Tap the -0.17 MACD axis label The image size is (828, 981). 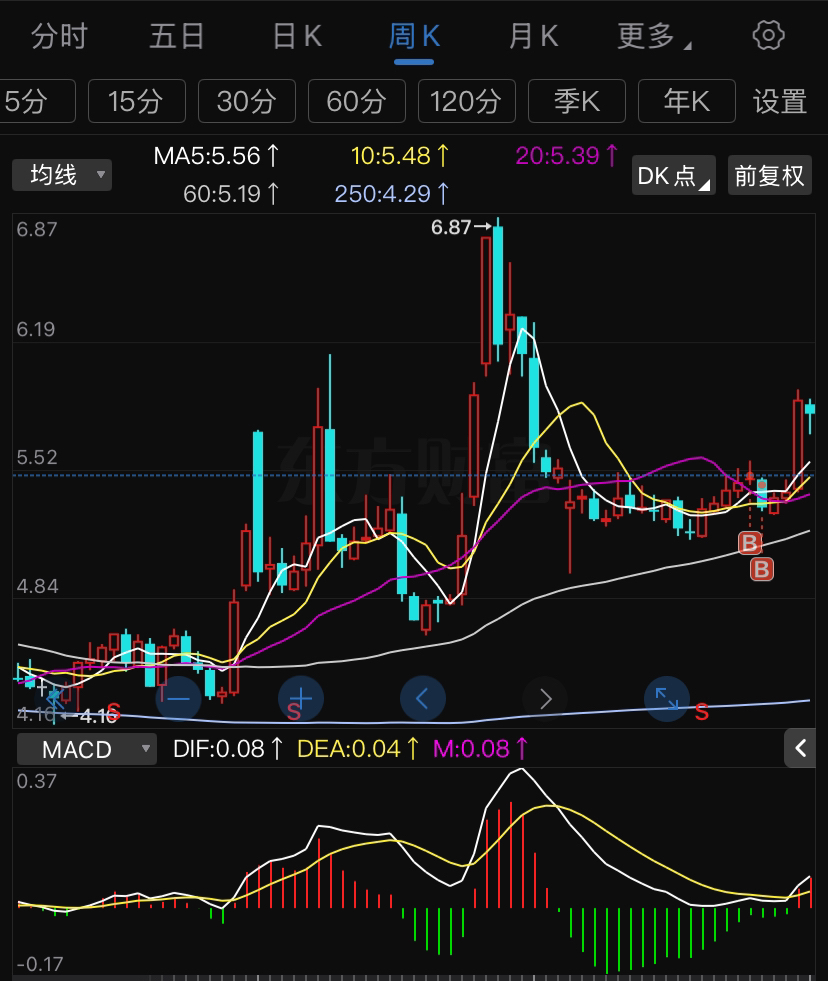pyautogui.click(x=40, y=964)
